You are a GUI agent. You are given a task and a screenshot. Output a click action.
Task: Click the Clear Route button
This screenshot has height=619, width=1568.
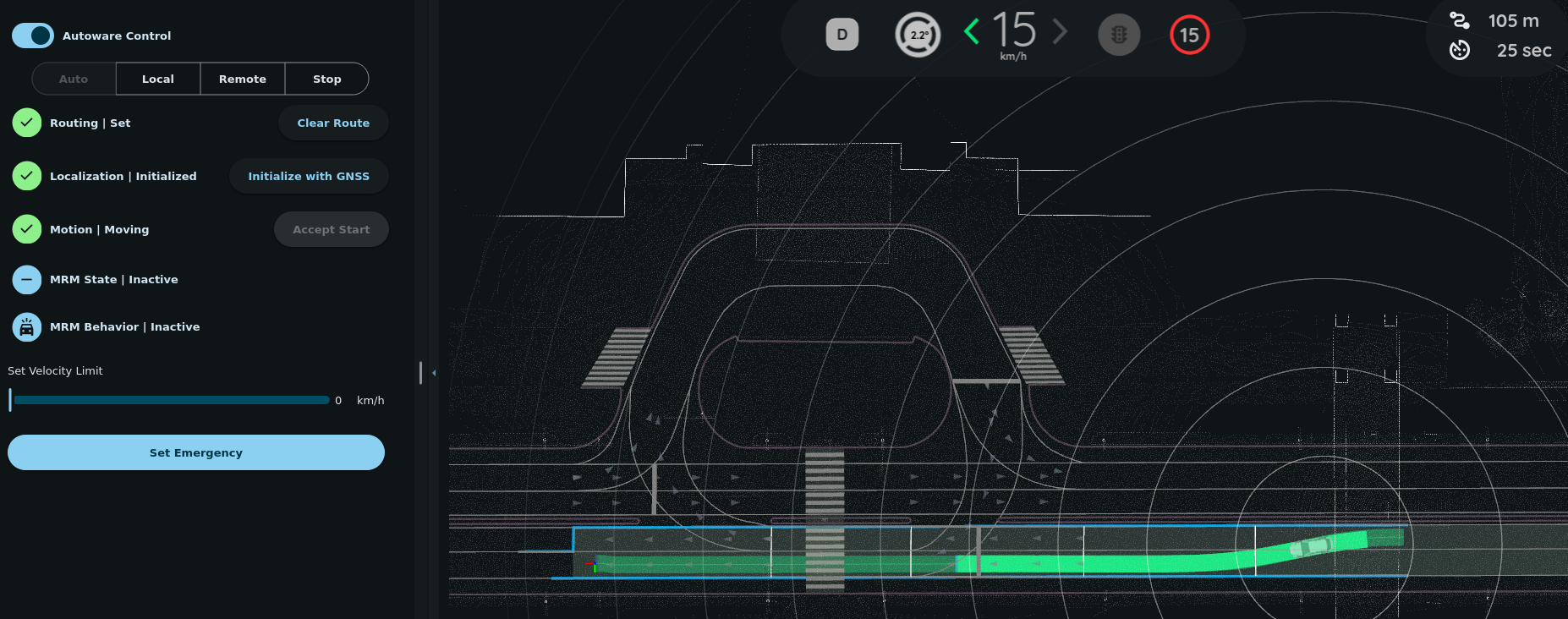tap(333, 123)
